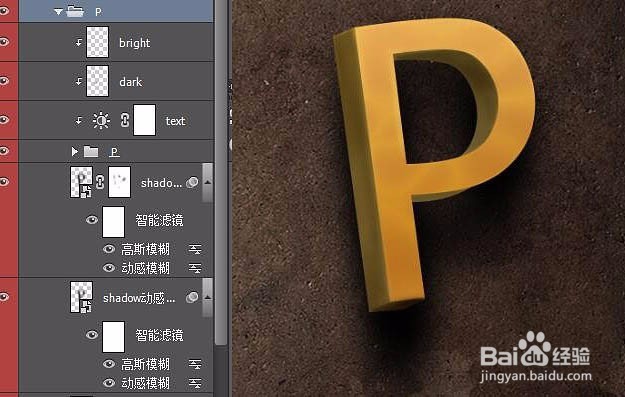625x397 pixels.
Task: Click the link icon on shado... layer
Action: (x=100, y=182)
